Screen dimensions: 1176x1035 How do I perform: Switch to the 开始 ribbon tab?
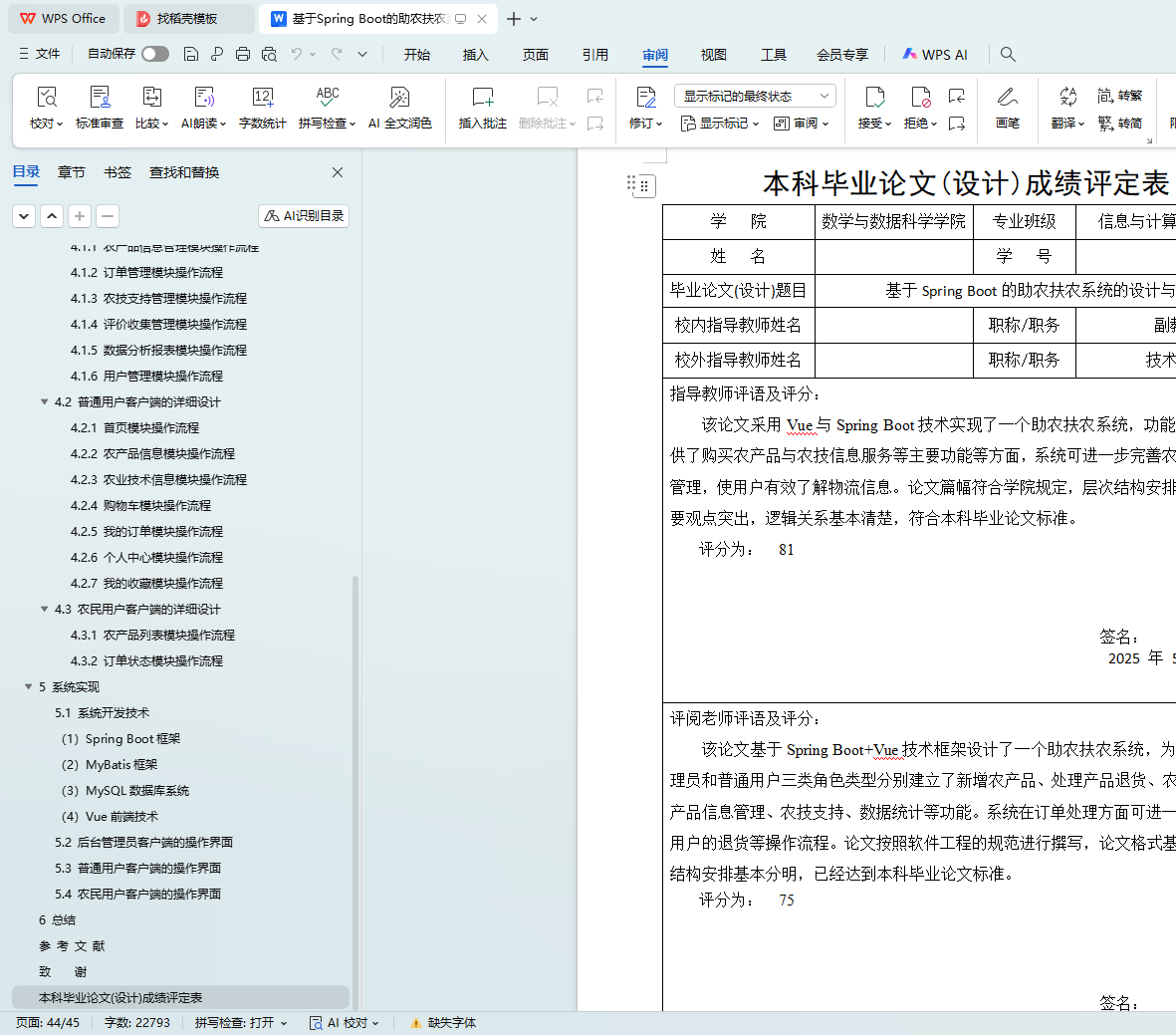[417, 55]
